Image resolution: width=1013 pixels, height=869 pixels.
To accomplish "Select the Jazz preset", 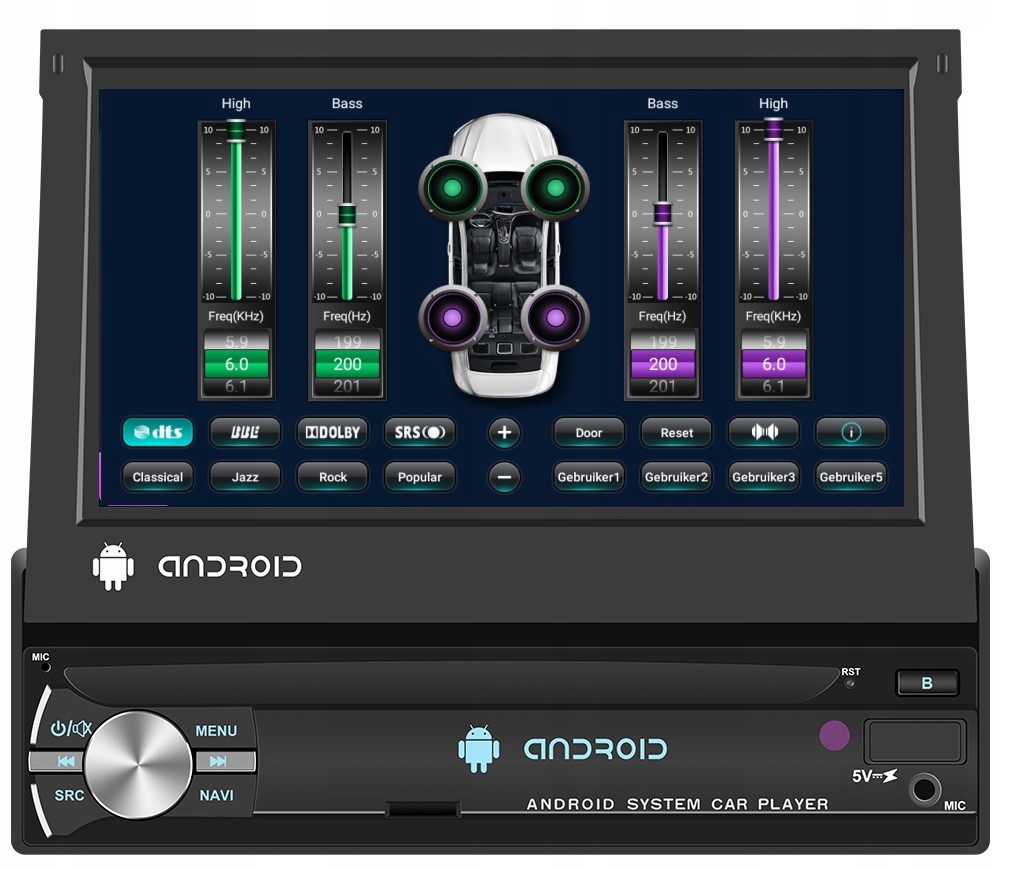I will (x=245, y=477).
